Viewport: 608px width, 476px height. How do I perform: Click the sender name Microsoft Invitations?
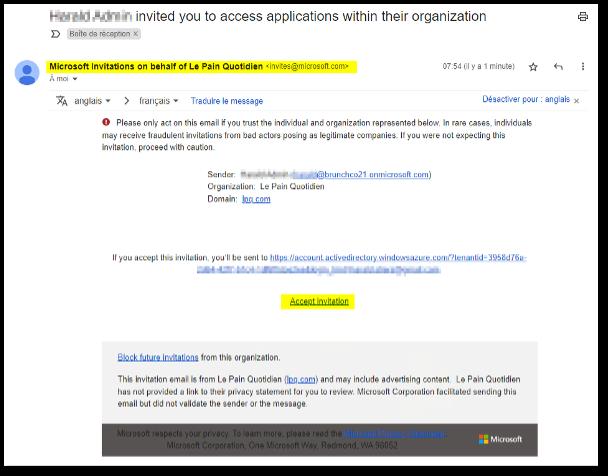pyautogui.click(x=156, y=66)
